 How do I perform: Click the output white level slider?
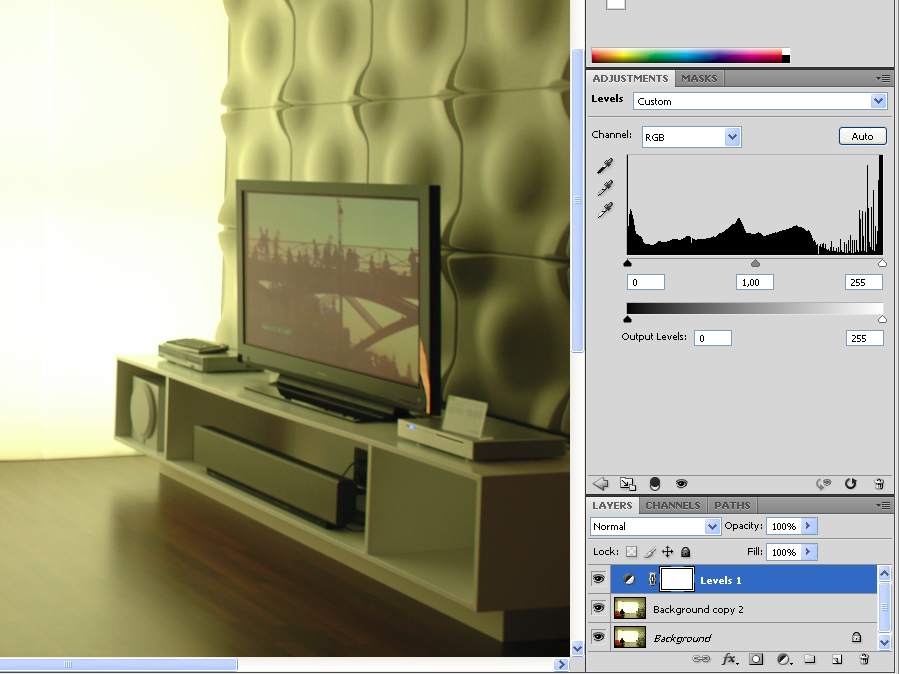(x=882, y=319)
